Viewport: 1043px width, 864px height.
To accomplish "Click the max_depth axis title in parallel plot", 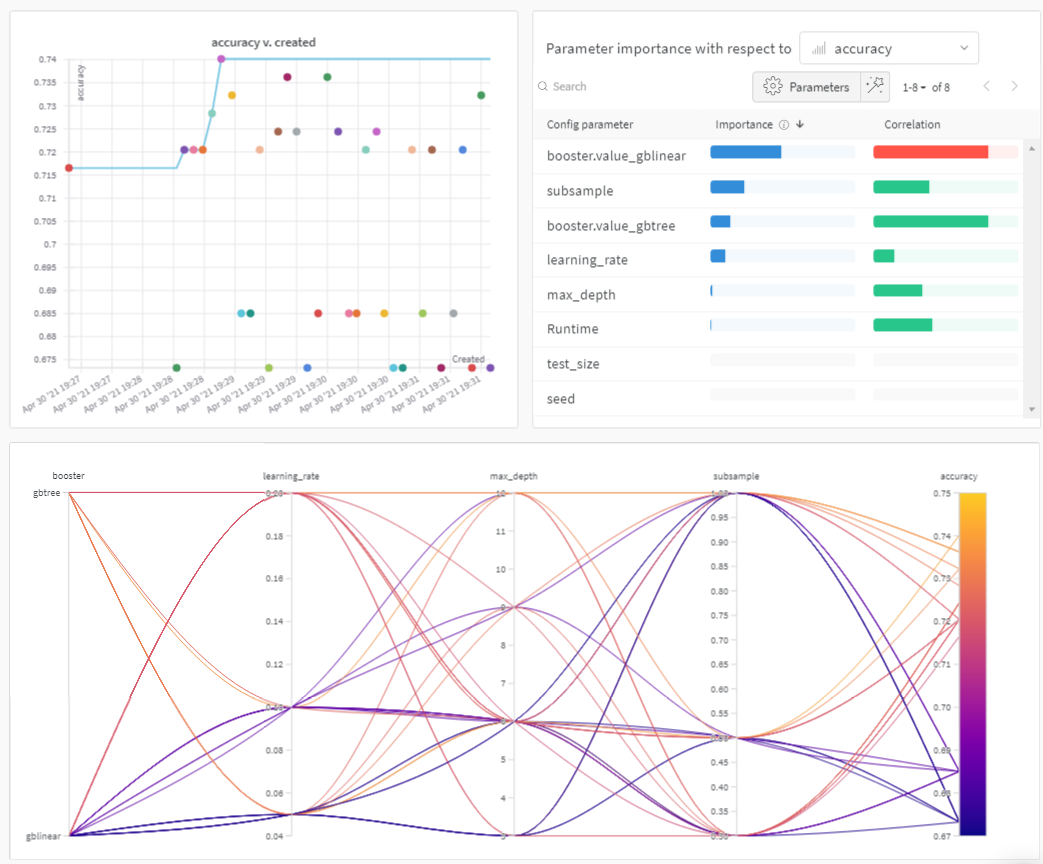I will pos(514,476).
